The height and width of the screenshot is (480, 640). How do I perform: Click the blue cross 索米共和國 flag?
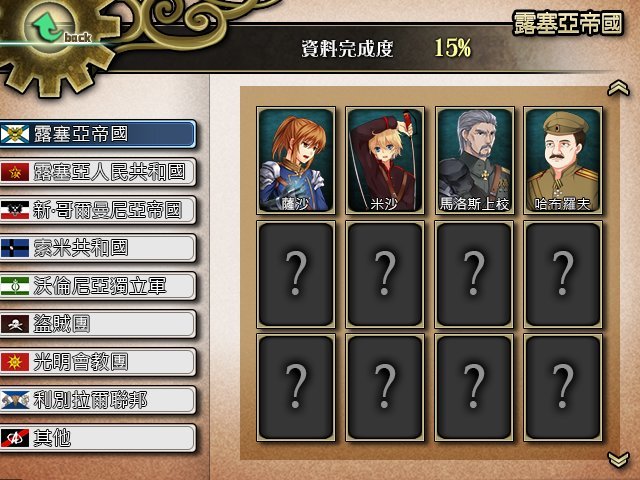[15, 248]
